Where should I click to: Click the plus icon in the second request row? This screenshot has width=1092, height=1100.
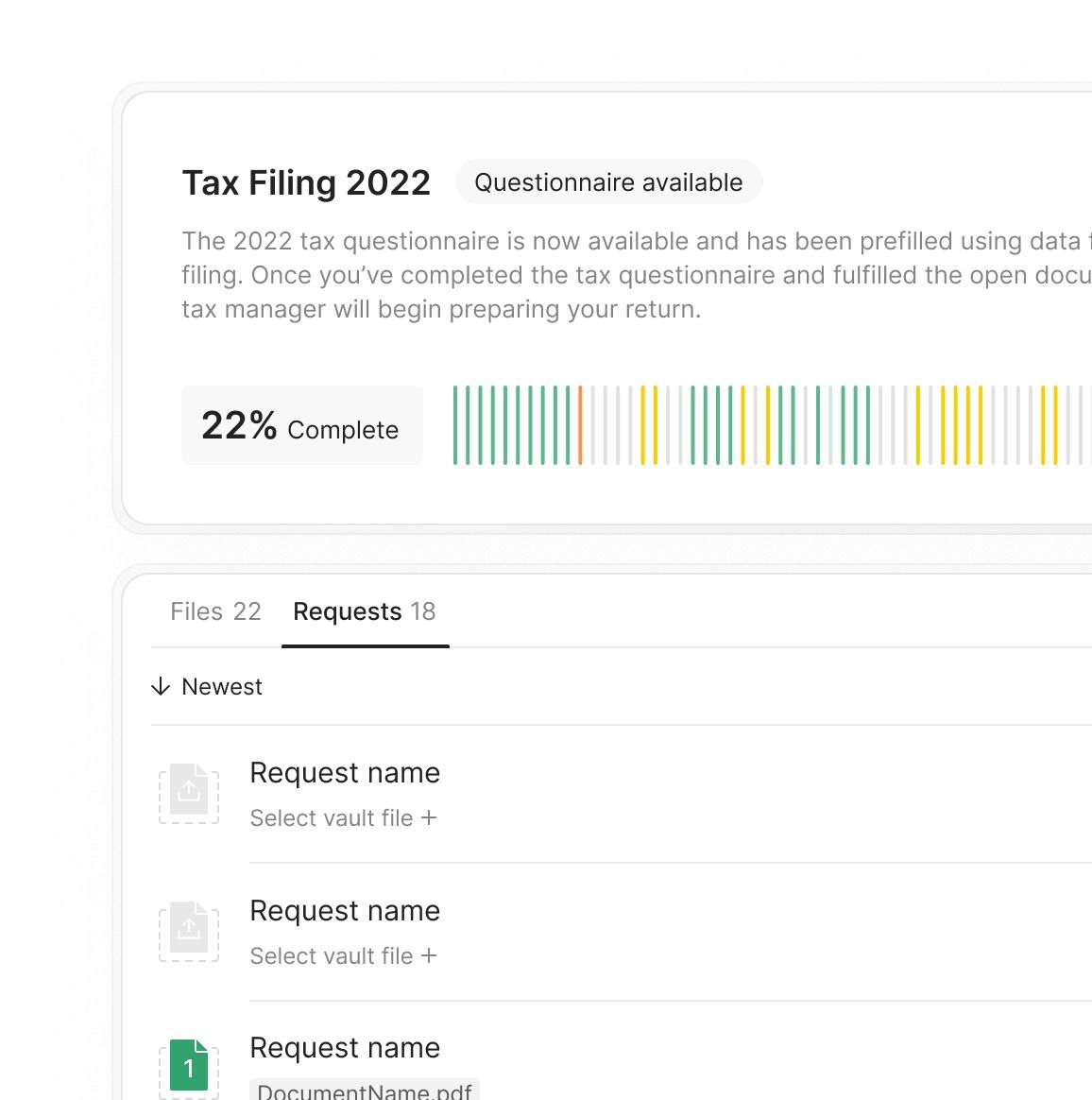pos(429,955)
